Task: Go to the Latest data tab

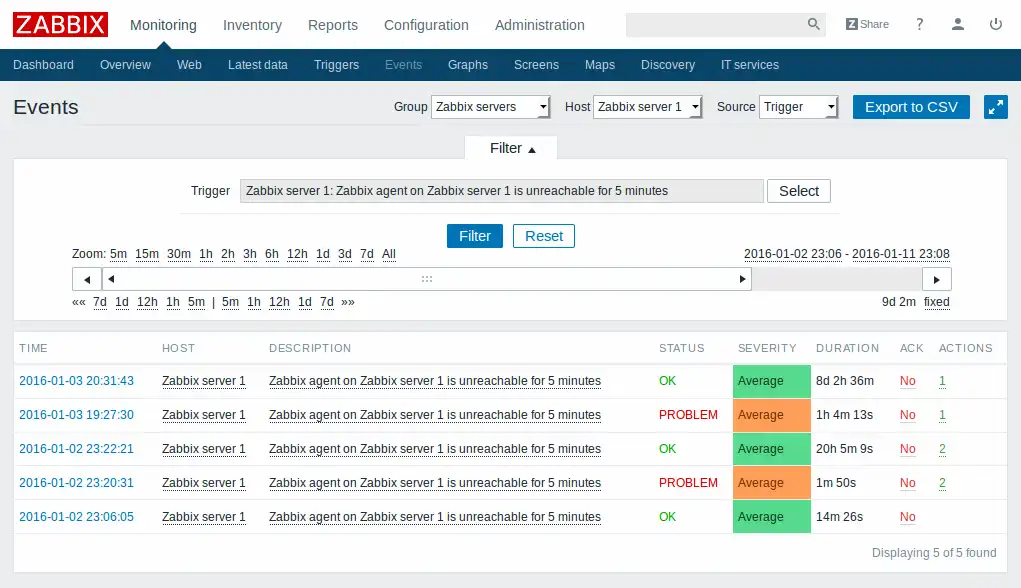Action: coord(258,64)
